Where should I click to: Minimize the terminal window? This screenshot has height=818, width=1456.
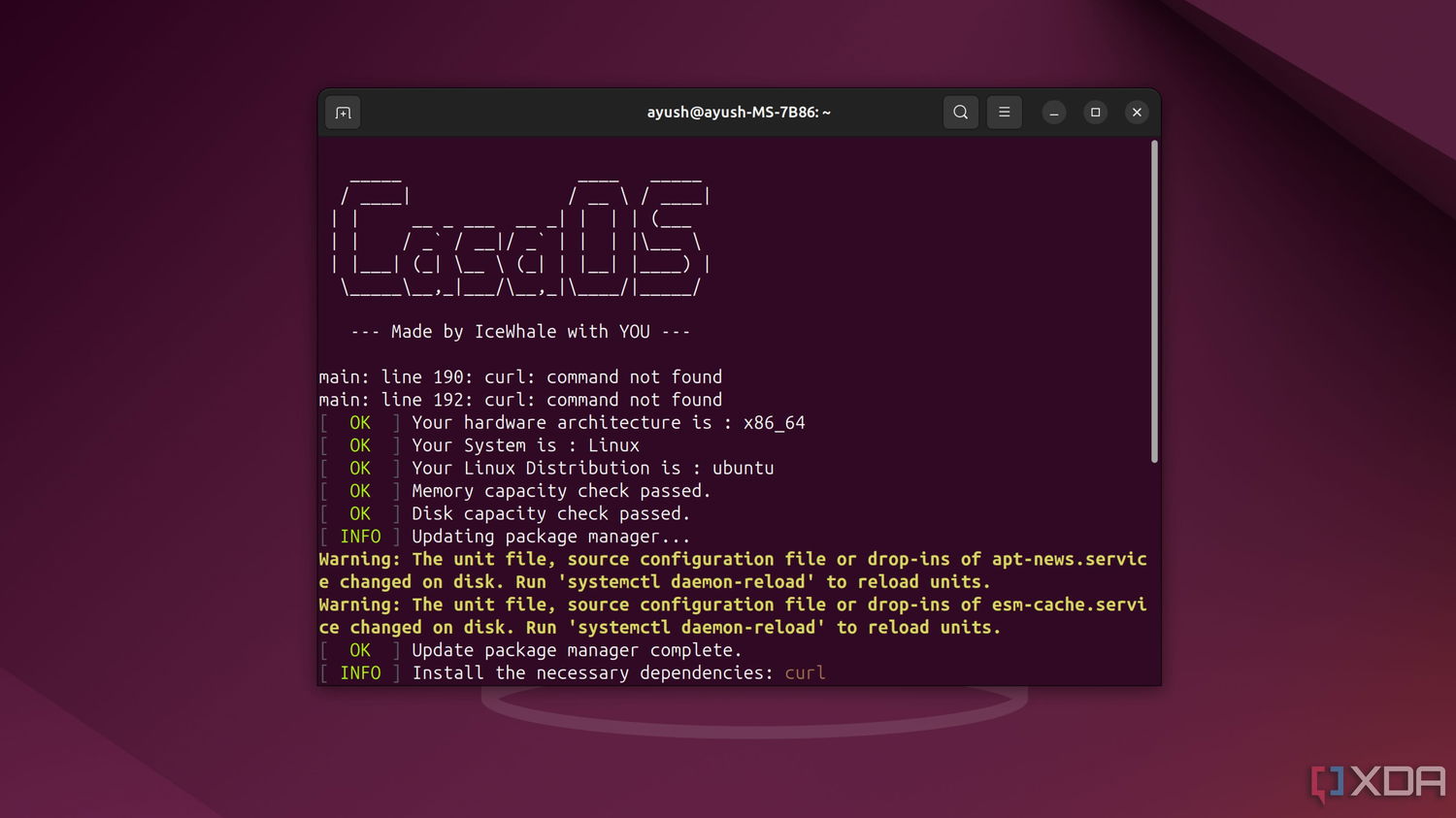tap(1054, 113)
